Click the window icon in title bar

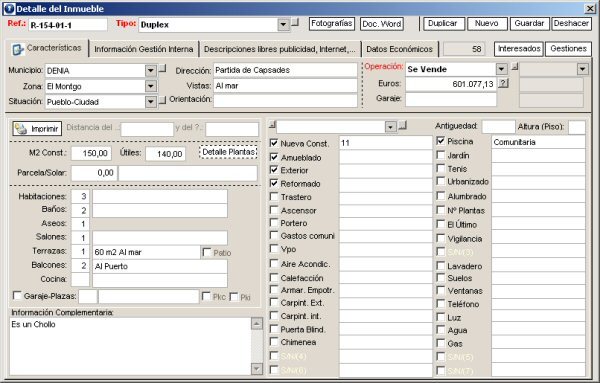[9, 8]
